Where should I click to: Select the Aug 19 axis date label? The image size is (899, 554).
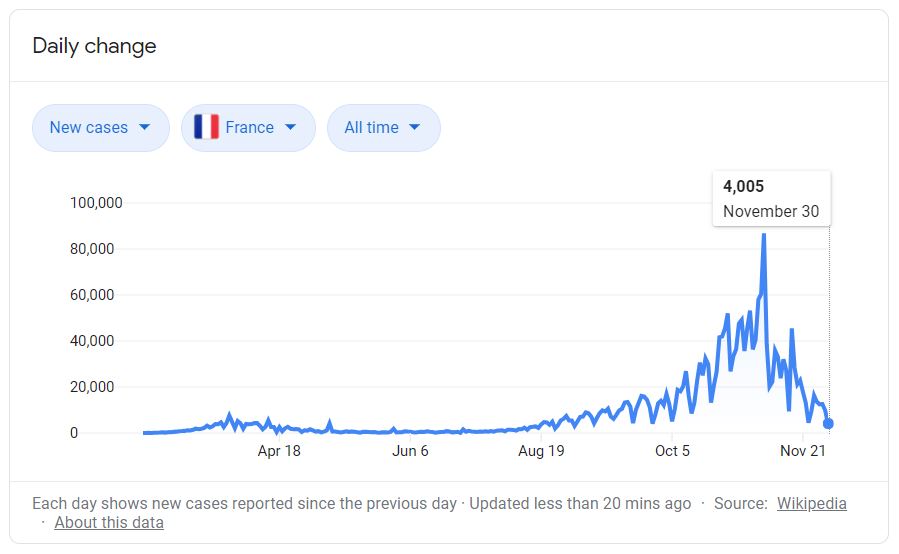coord(541,451)
